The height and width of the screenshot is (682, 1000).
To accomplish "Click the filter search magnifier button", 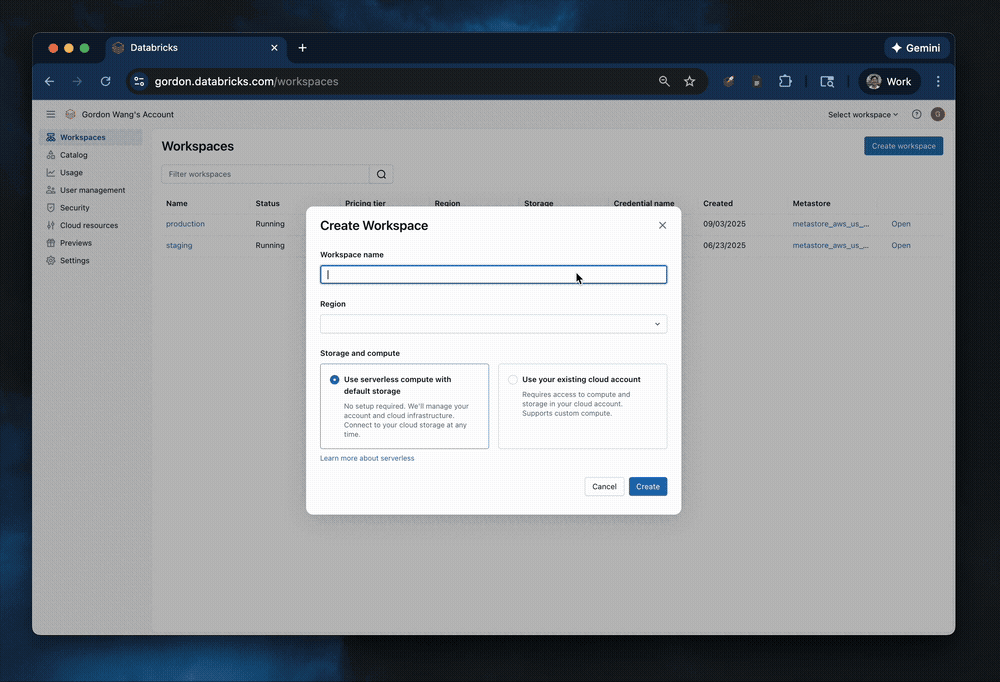I will pyautogui.click(x=381, y=174).
